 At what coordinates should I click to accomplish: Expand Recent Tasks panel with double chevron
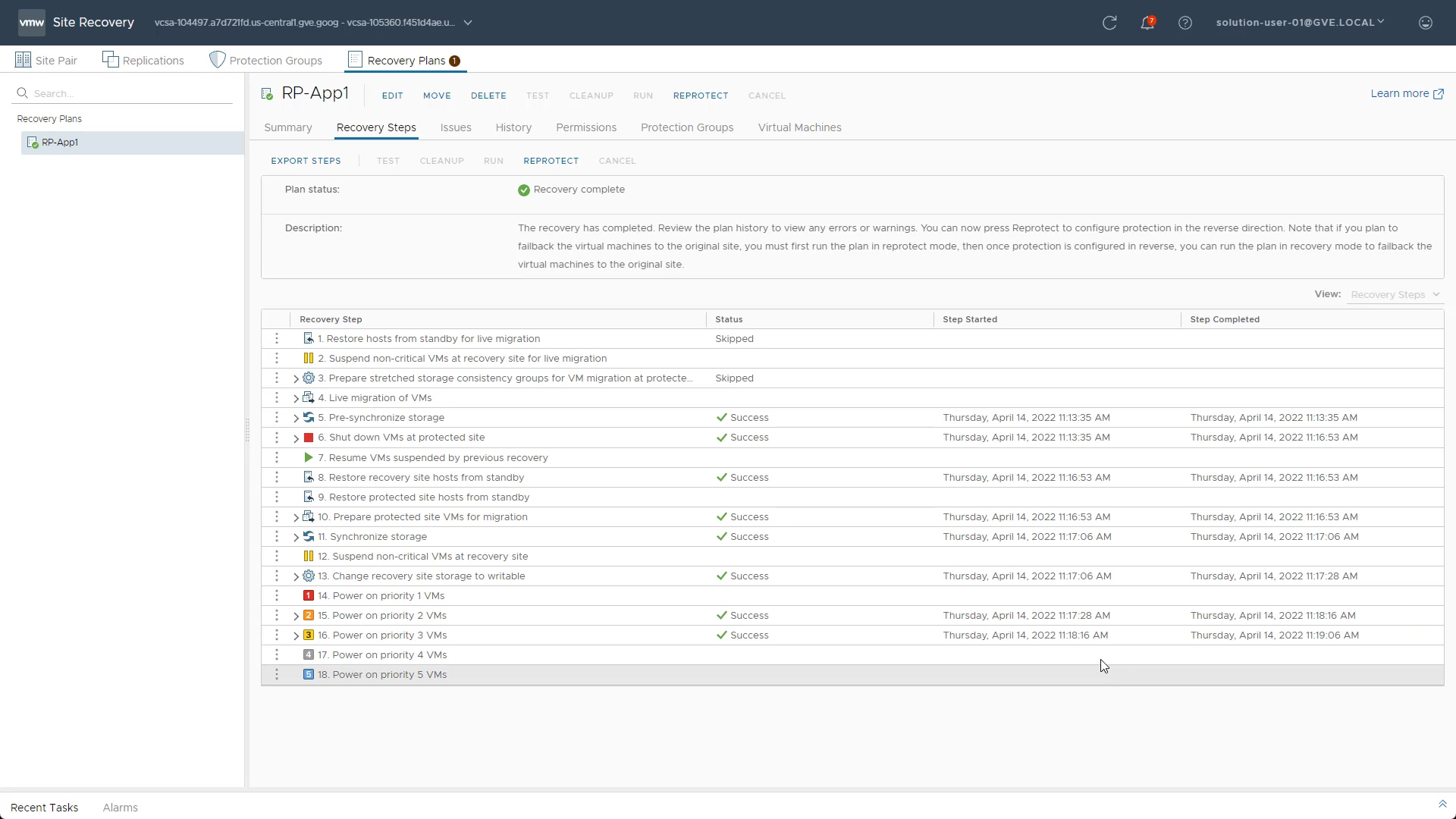point(1442,805)
